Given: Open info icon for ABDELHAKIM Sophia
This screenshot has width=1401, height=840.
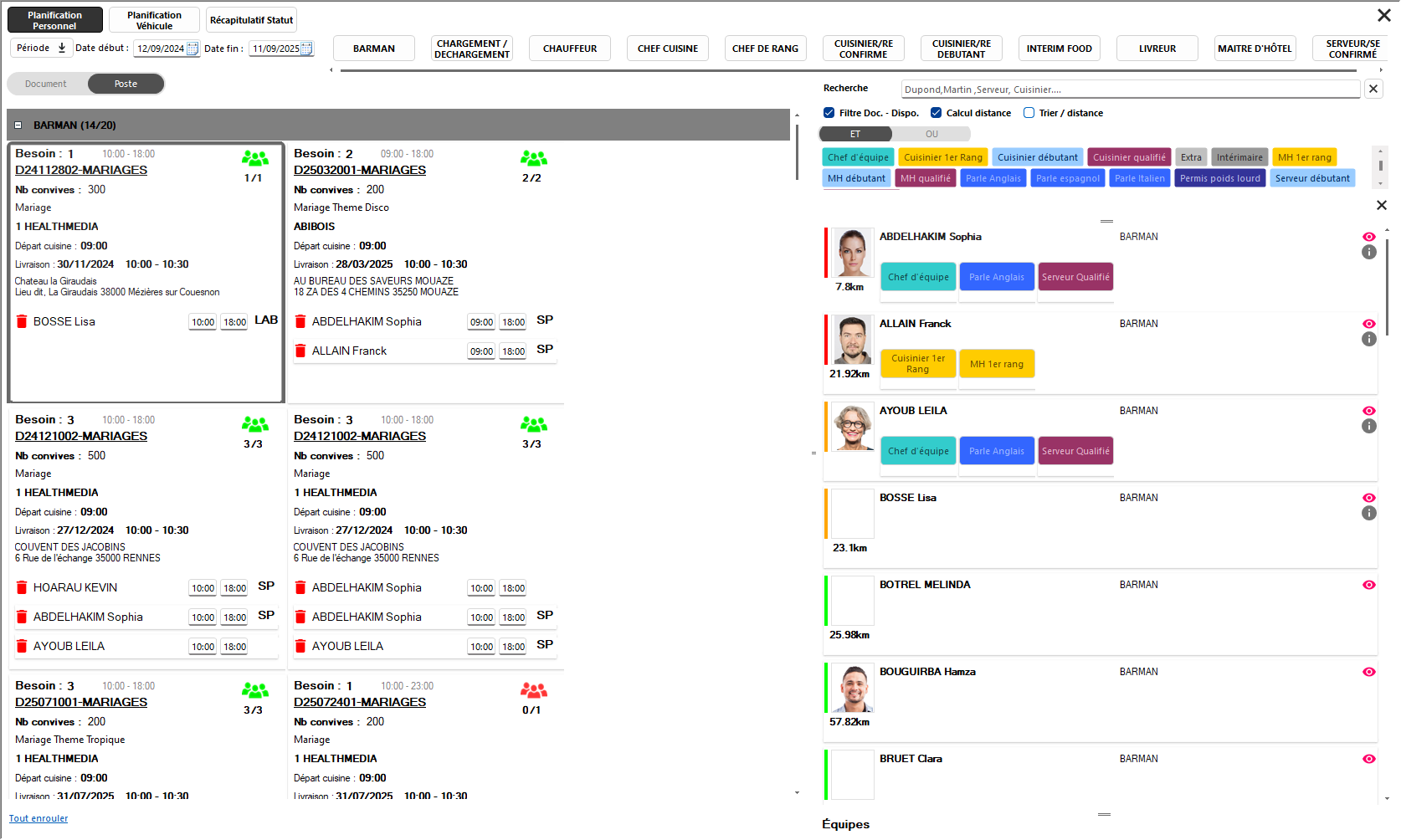Looking at the screenshot, I should click(1369, 252).
